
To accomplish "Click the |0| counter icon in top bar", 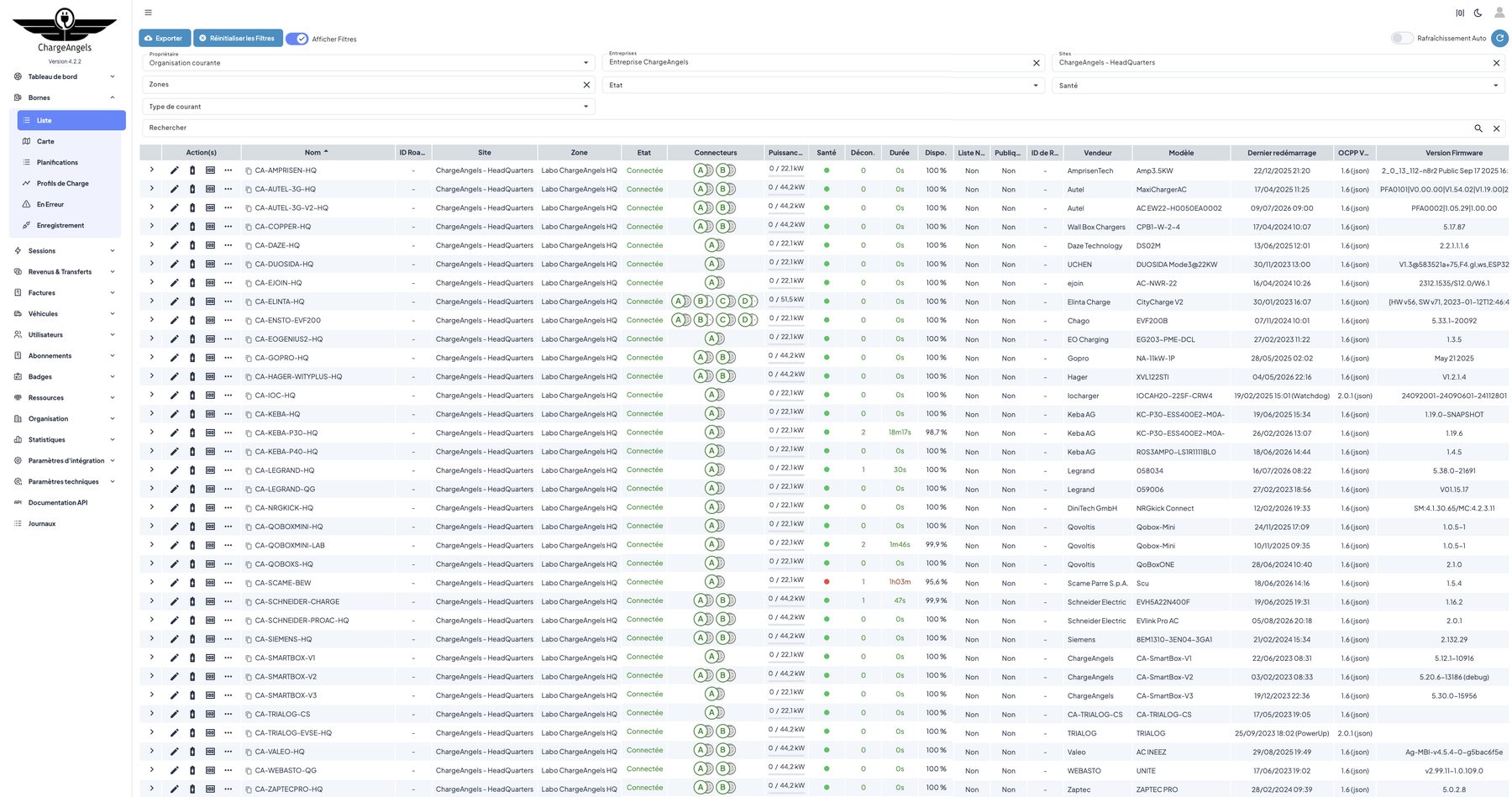I will (x=1460, y=13).
